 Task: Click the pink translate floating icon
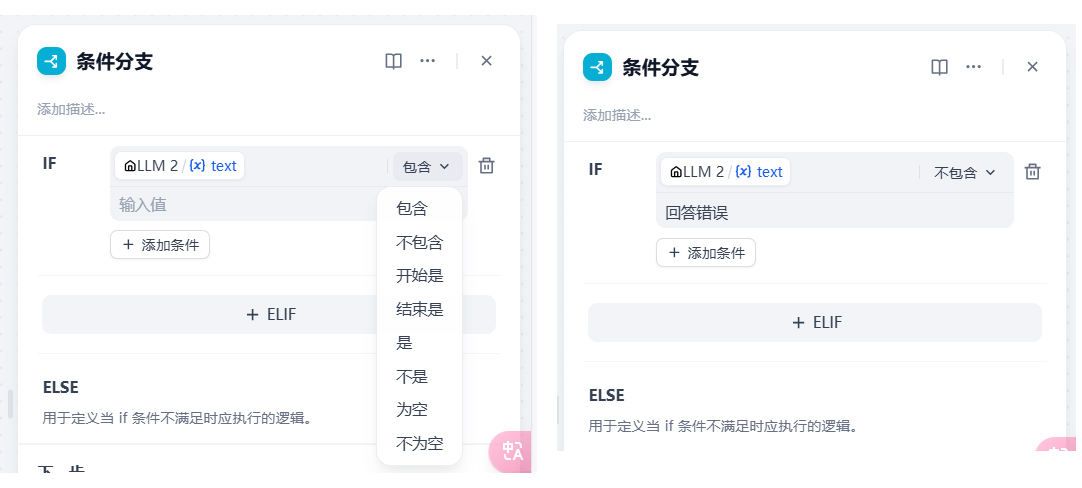512,451
